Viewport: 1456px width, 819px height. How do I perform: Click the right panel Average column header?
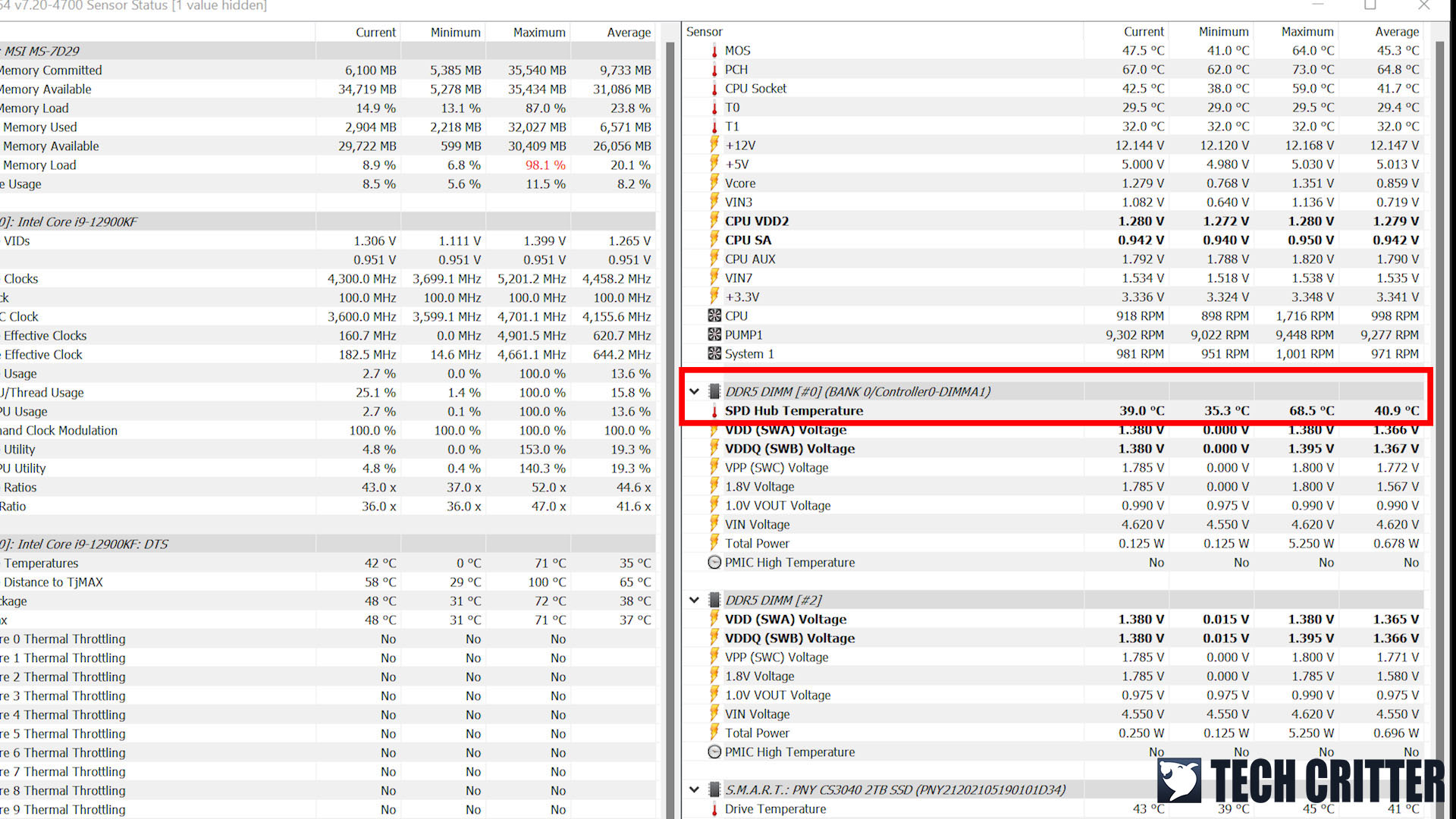pos(1381,32)
